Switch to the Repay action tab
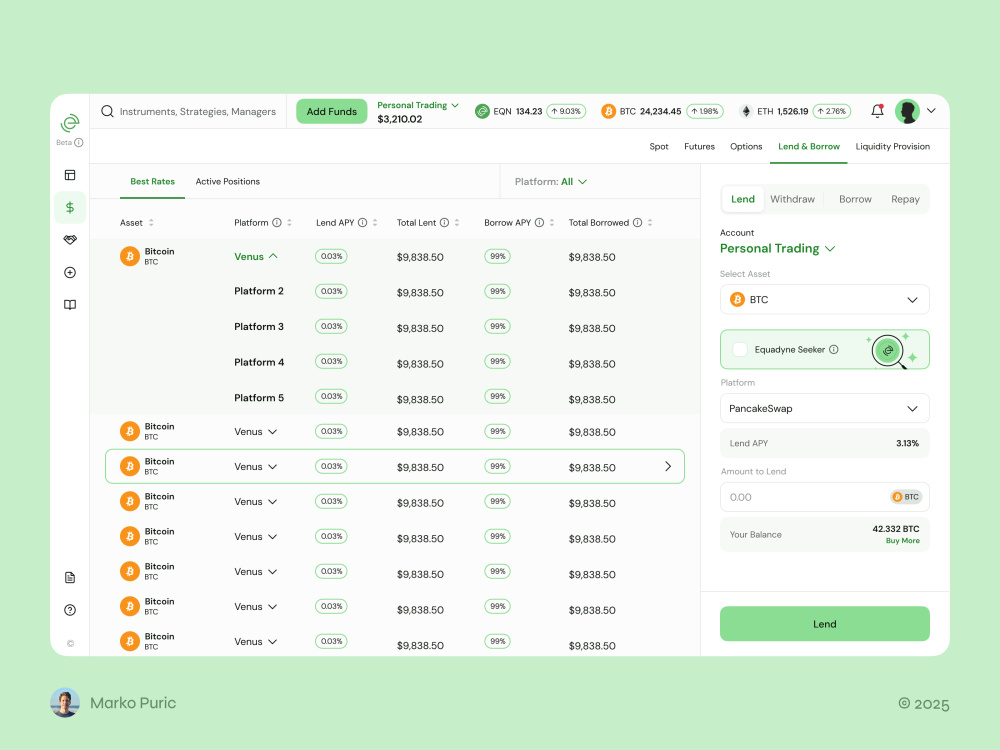 pos(905,199)
